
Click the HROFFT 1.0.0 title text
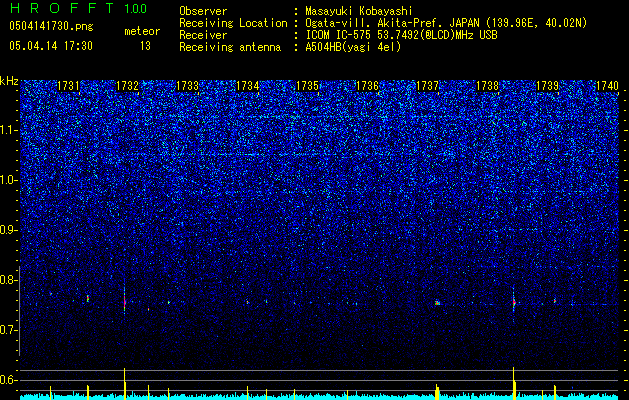point(78,8)
